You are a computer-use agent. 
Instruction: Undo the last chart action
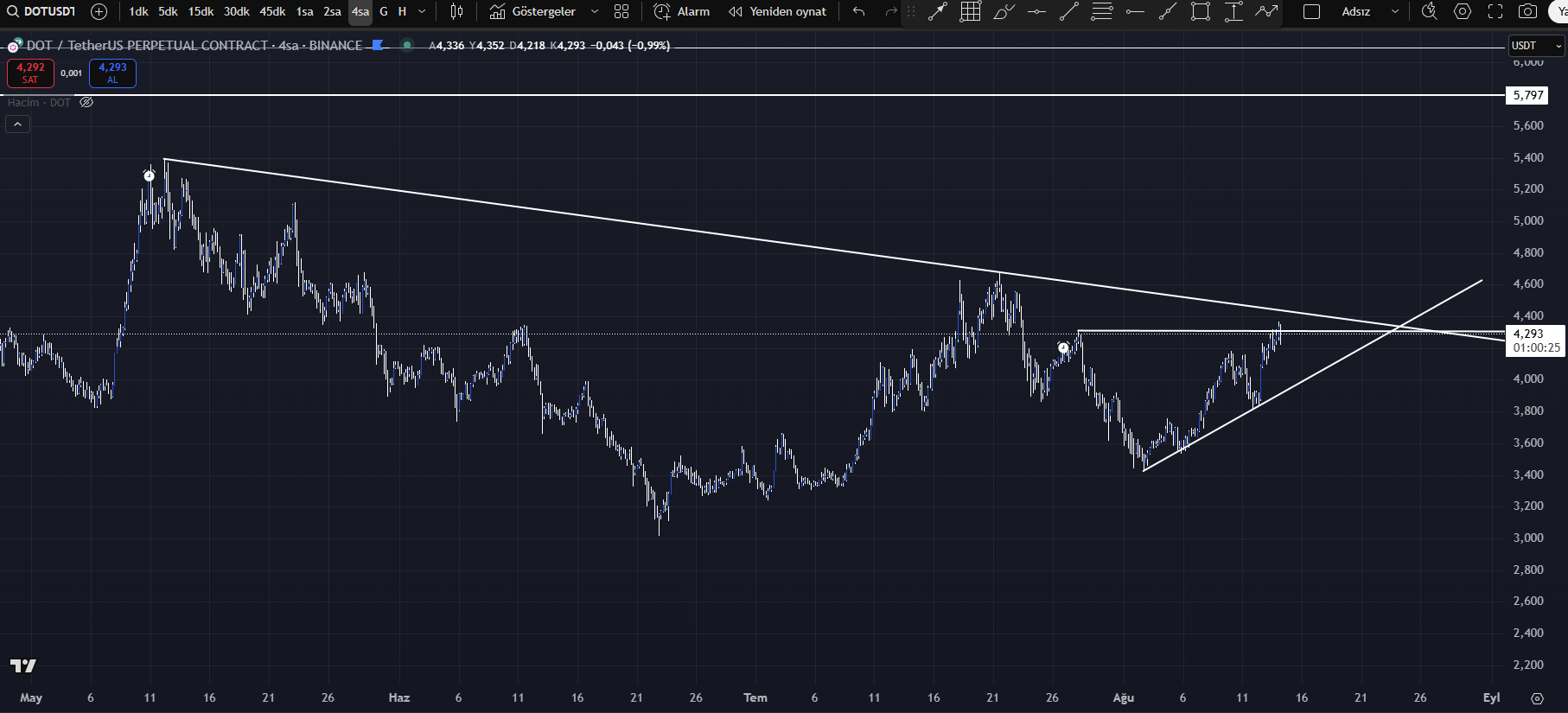coord(858,11)
